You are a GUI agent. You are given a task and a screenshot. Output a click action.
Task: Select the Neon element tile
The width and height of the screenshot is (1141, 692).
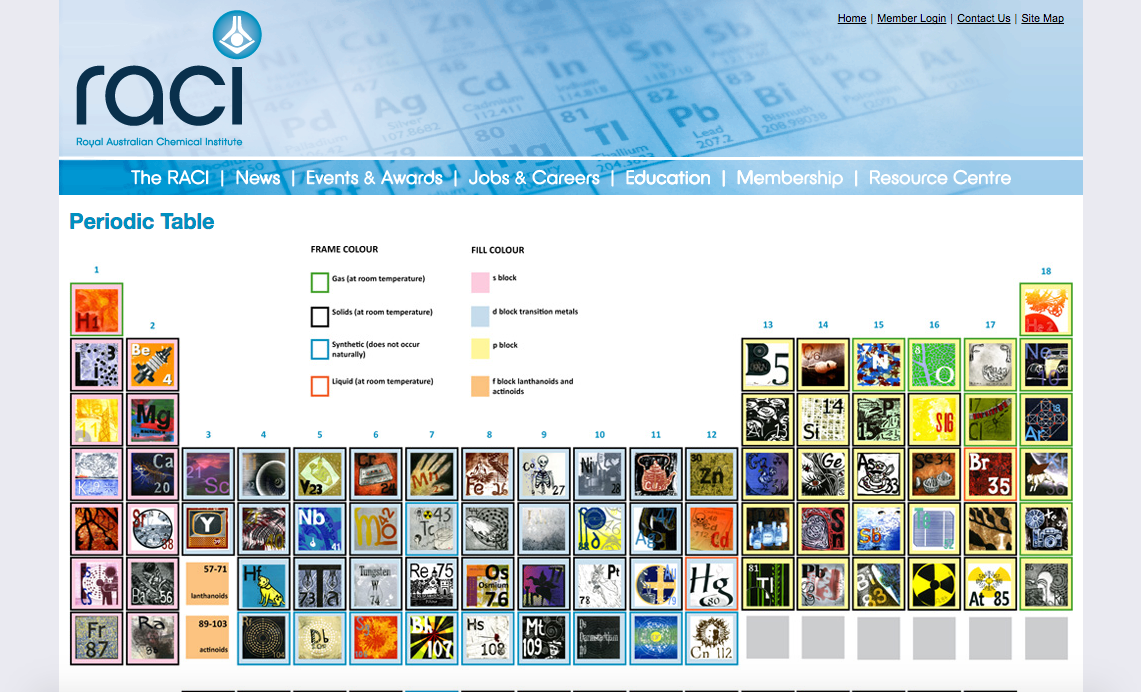[1046, 364]
